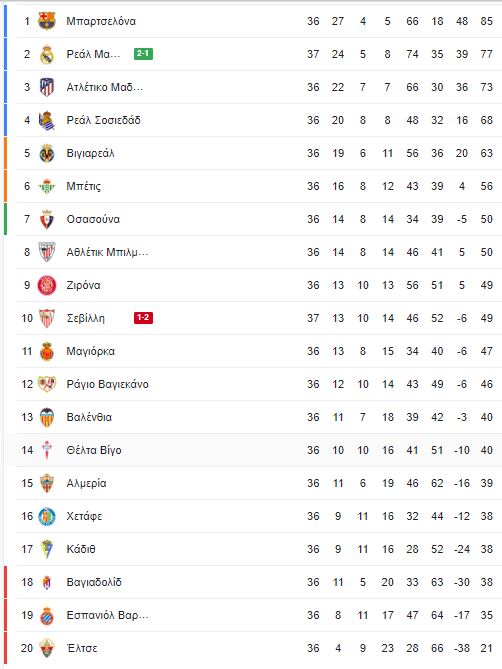Click the Atlético Madrid crest icon
The height and width of the screenshot is (669, 502).
(x=47, y=87)
